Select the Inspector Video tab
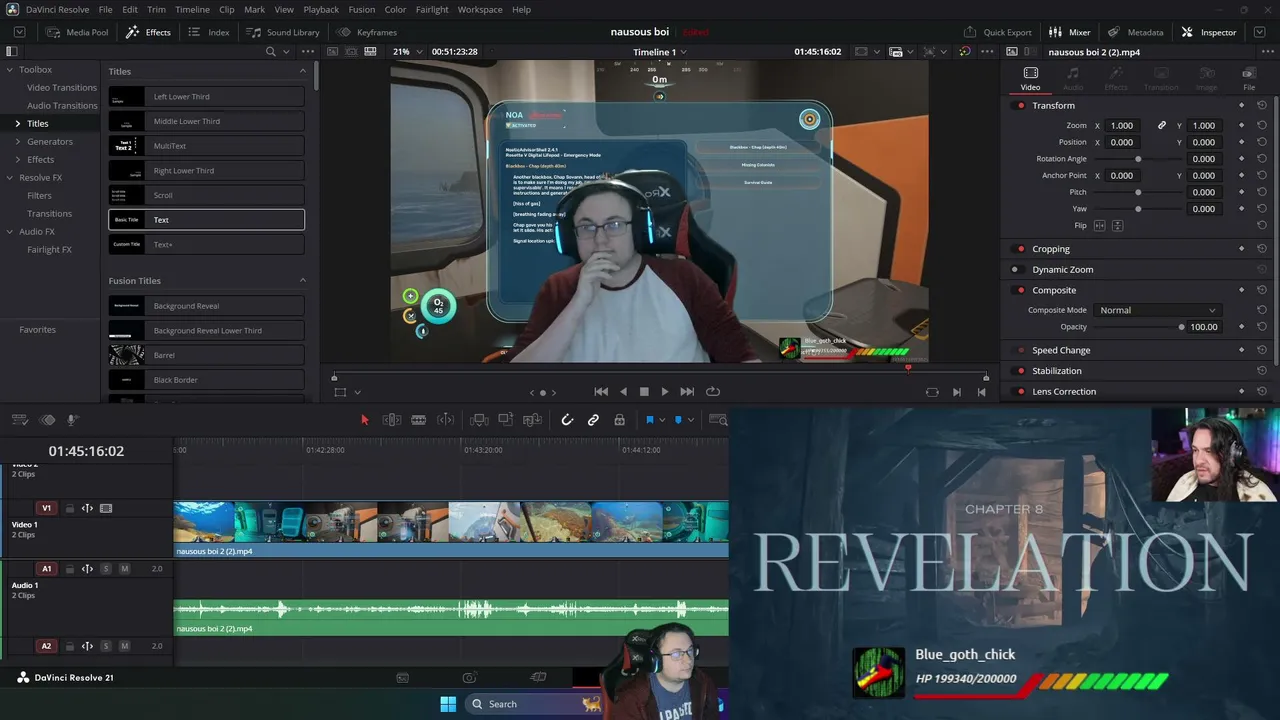This screenshot has height=720, width=1280. [1030, 78]
